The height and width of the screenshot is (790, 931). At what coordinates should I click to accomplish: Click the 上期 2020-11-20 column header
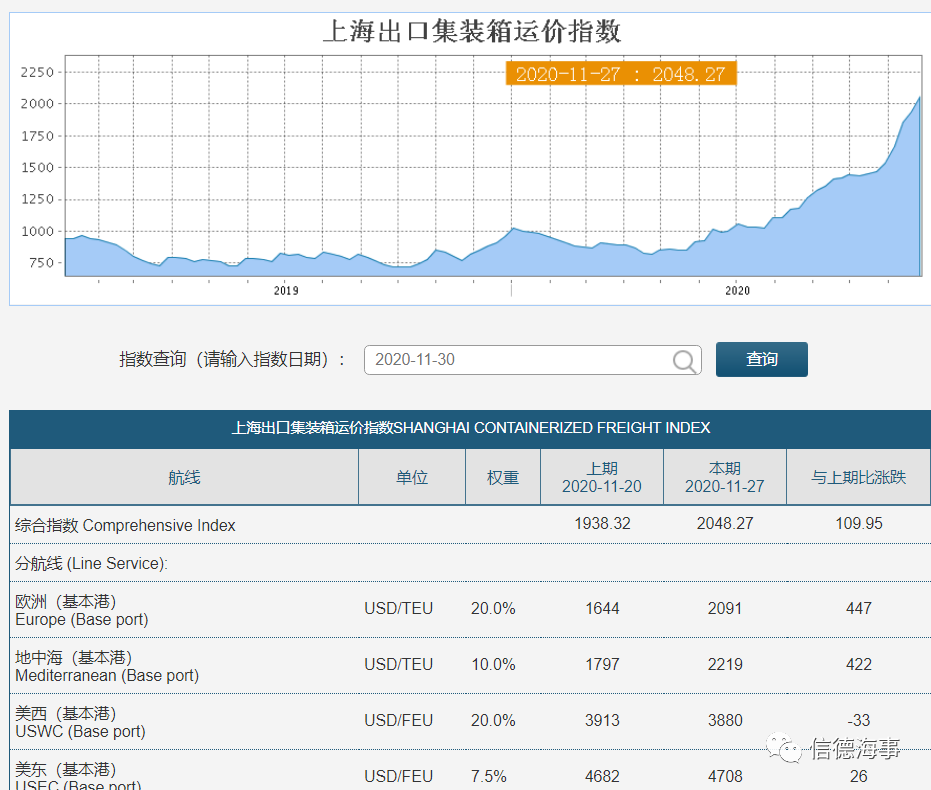(602, 477)
